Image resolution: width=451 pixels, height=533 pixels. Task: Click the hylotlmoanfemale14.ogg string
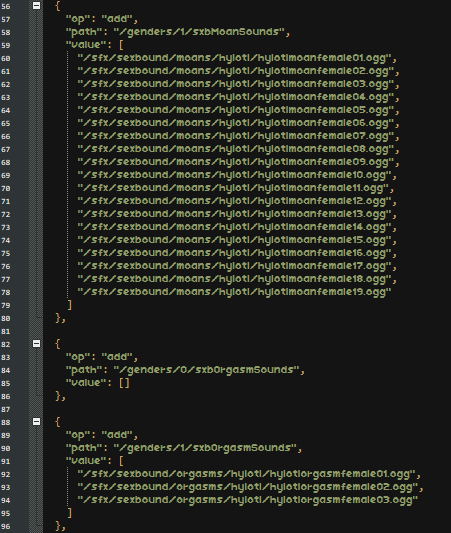tap(235, 227)
